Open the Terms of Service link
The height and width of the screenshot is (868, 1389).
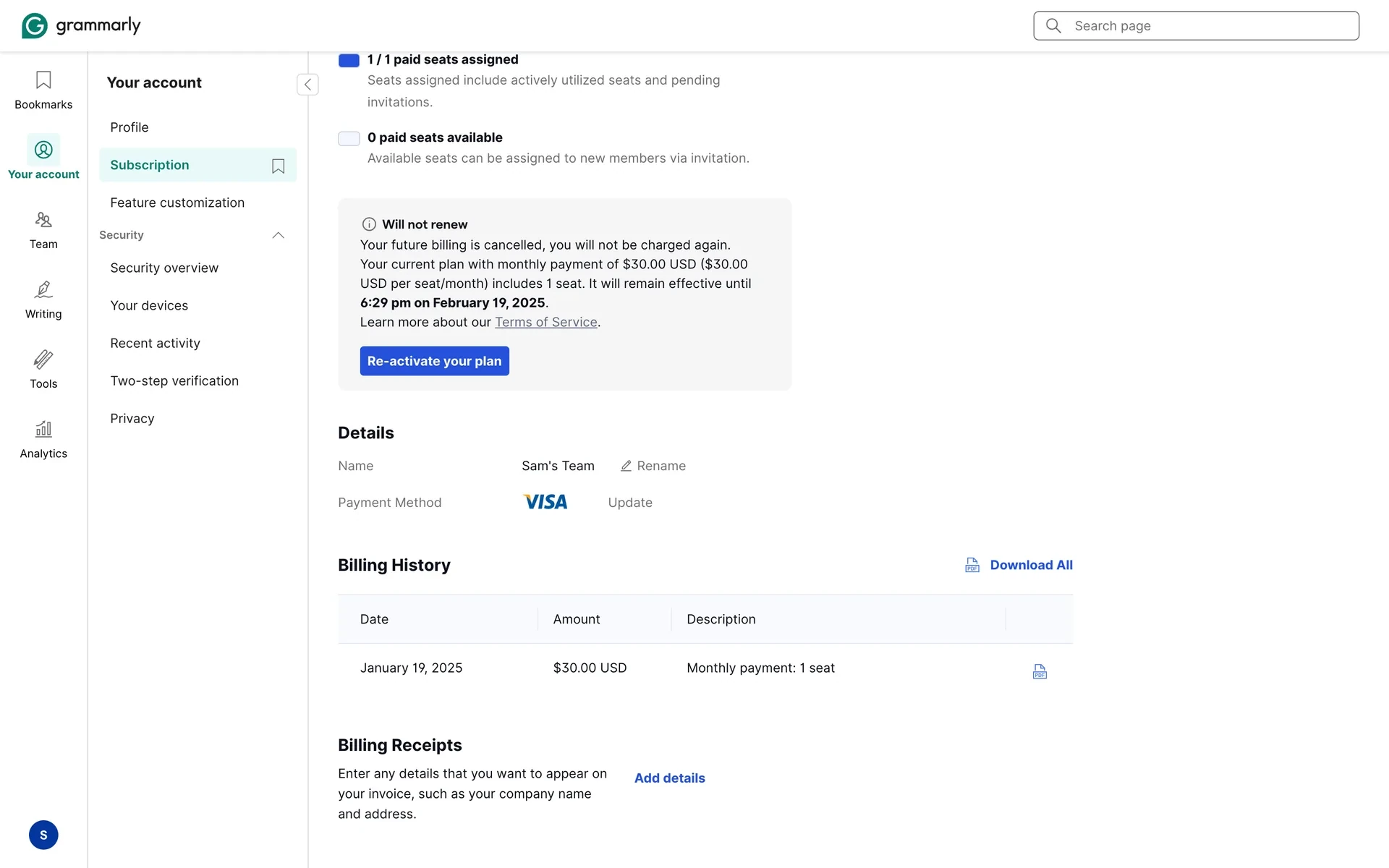546,322
